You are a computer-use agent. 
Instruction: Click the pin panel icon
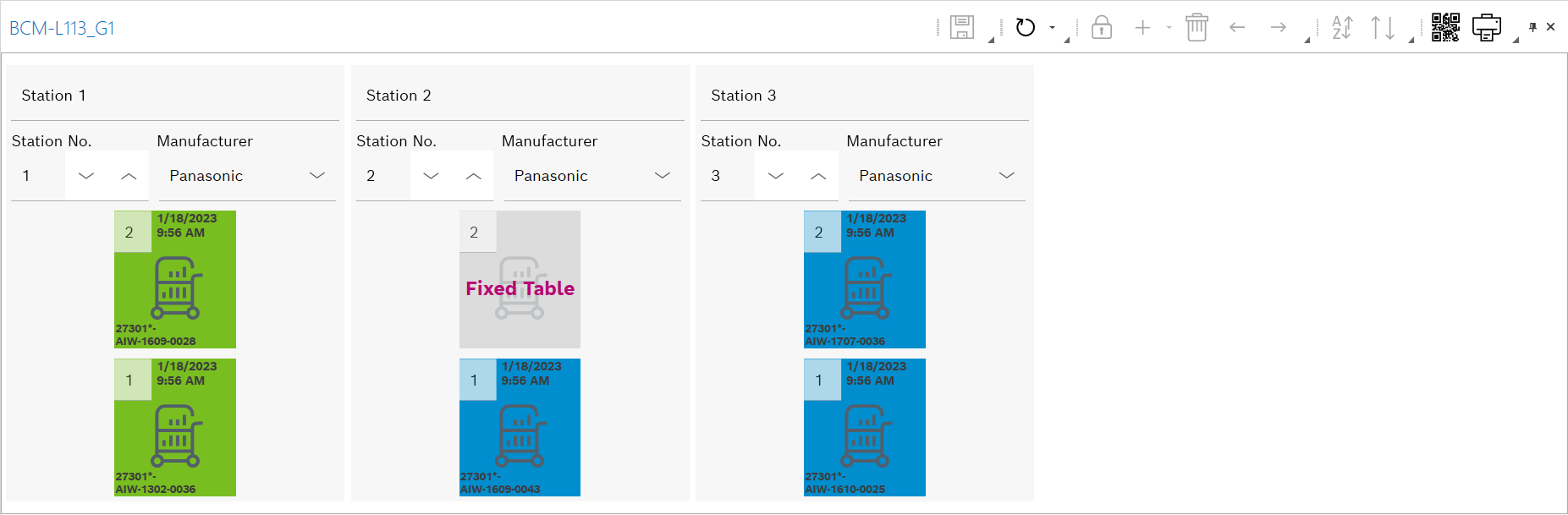[x=1532, y=27]
